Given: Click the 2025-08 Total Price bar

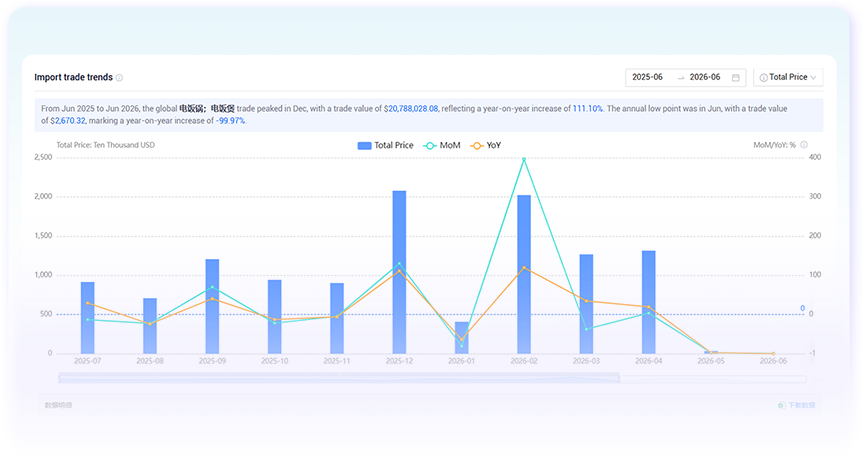Looking at the screenshot, I should coord(150,326).
